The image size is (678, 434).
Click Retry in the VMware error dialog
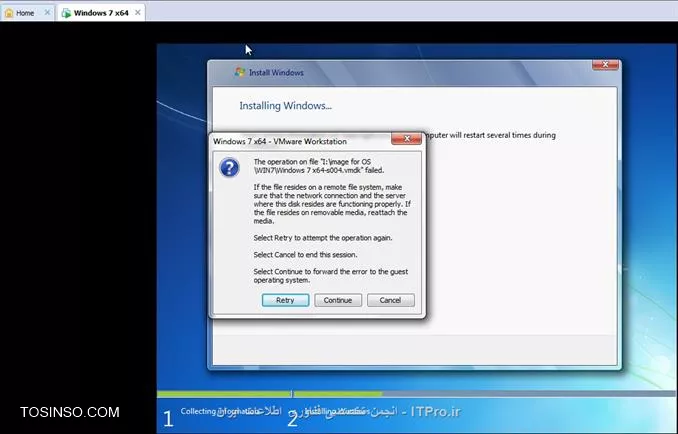pyautogui.click(x=285, y=300)
